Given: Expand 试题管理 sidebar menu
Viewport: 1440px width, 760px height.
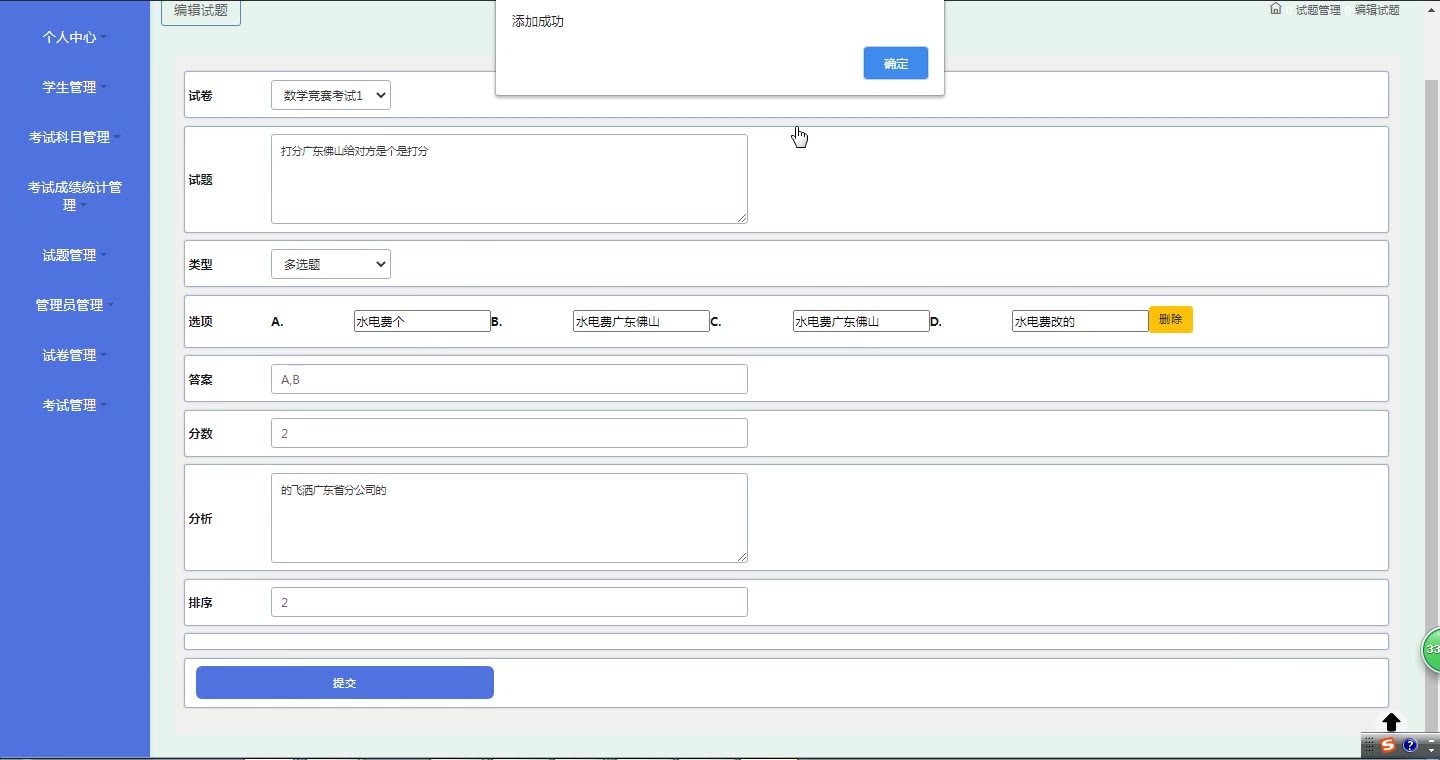Looking at the screenshot, I should click(x=74, y=255).
